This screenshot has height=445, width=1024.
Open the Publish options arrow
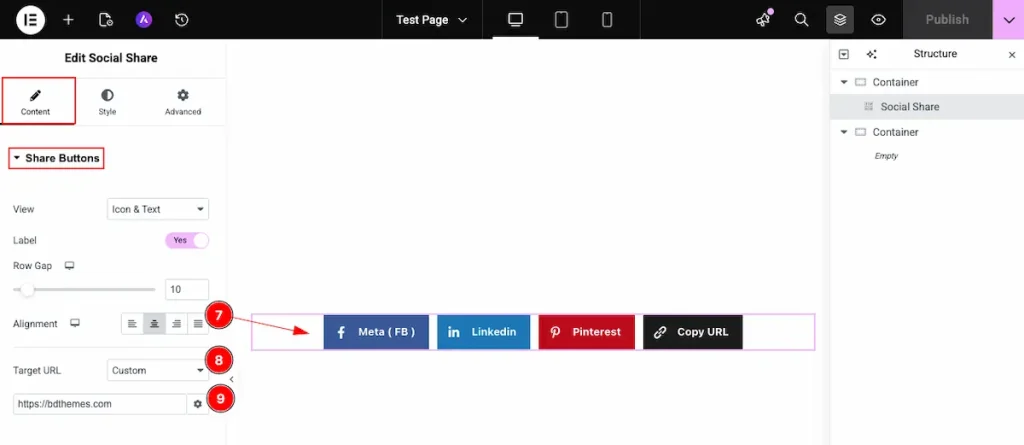tap(1008, 20)
